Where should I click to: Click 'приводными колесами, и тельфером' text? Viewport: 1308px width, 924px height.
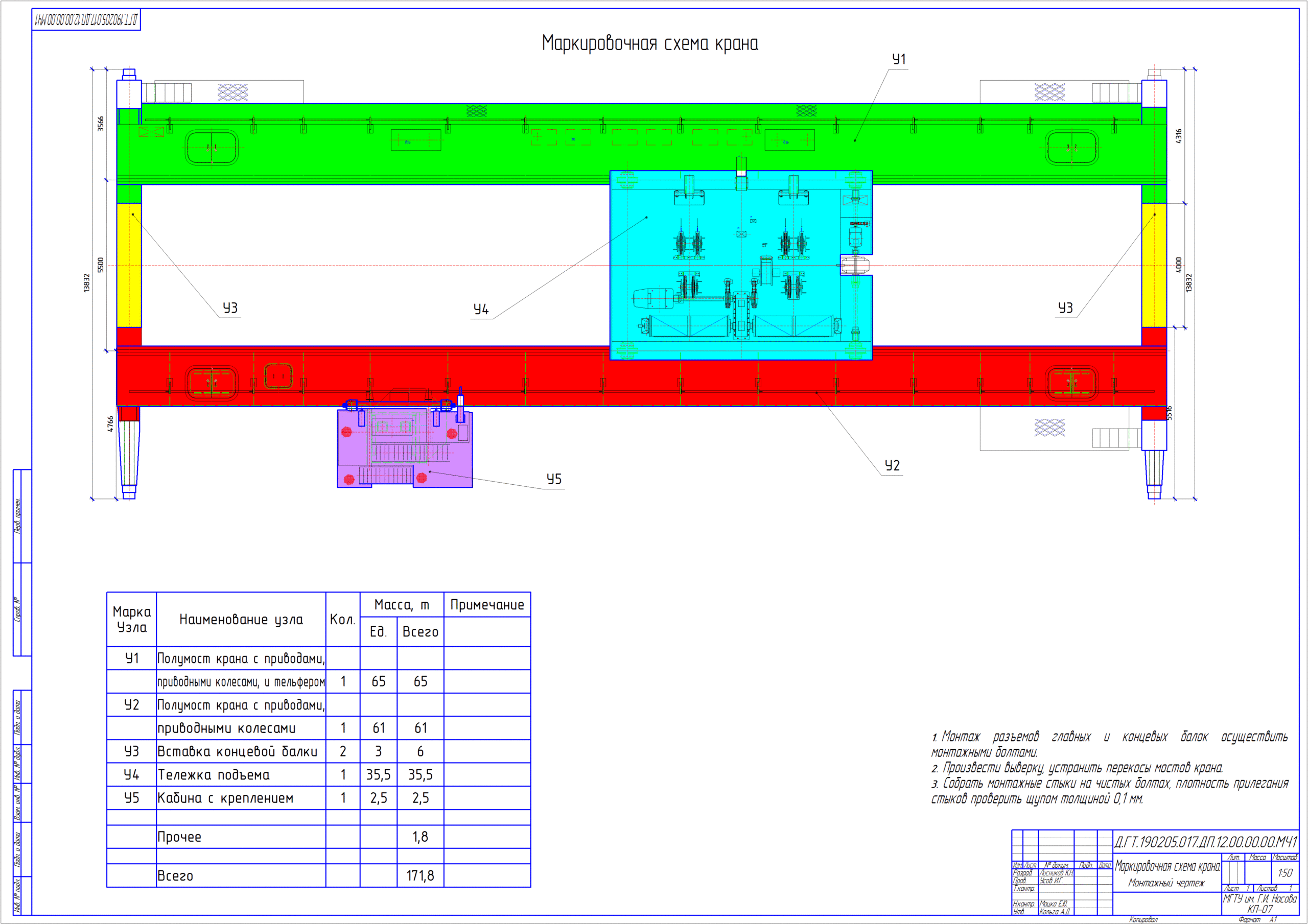tap(241, 682)
